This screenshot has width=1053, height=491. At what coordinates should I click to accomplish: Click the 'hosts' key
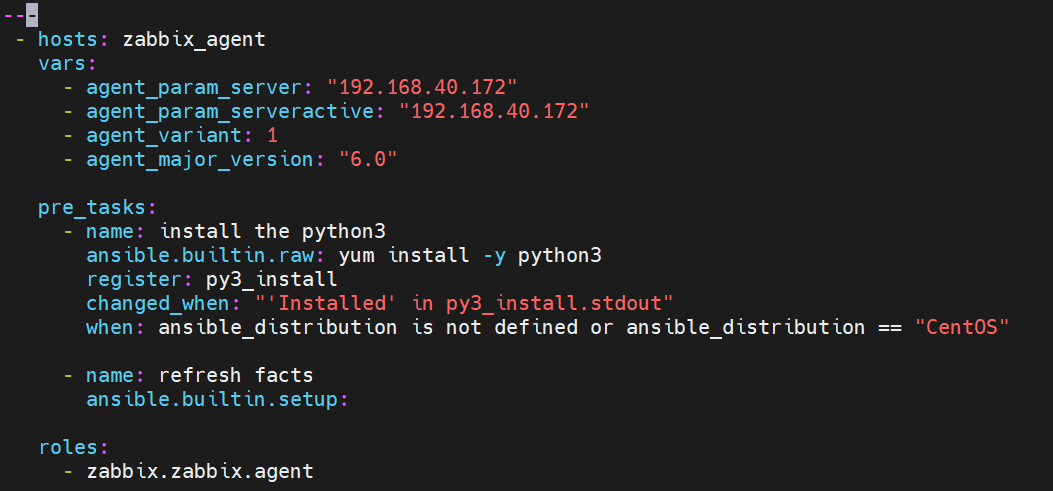[x=68, y=39]
